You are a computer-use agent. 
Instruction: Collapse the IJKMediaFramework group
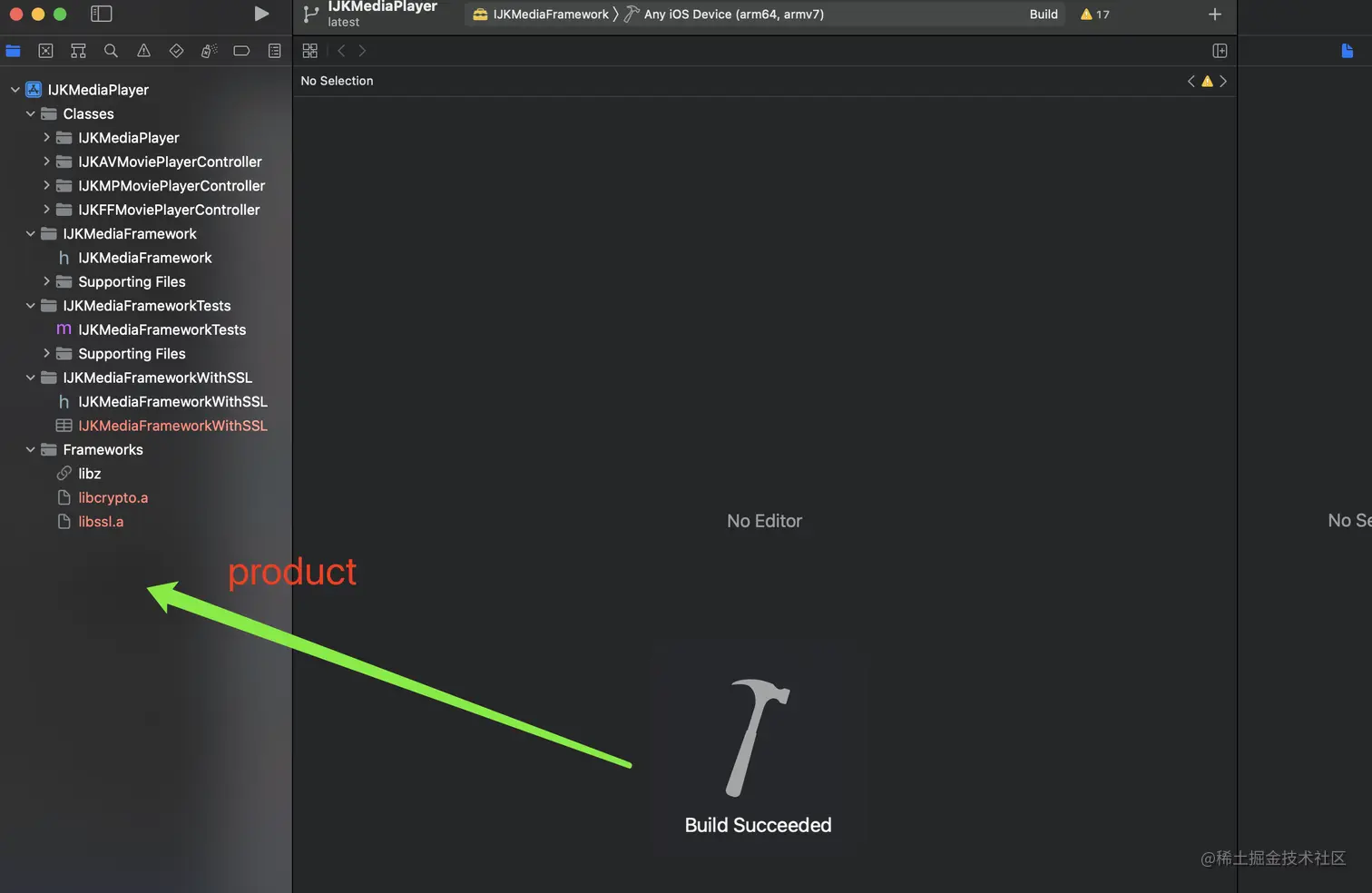[30, 233]
